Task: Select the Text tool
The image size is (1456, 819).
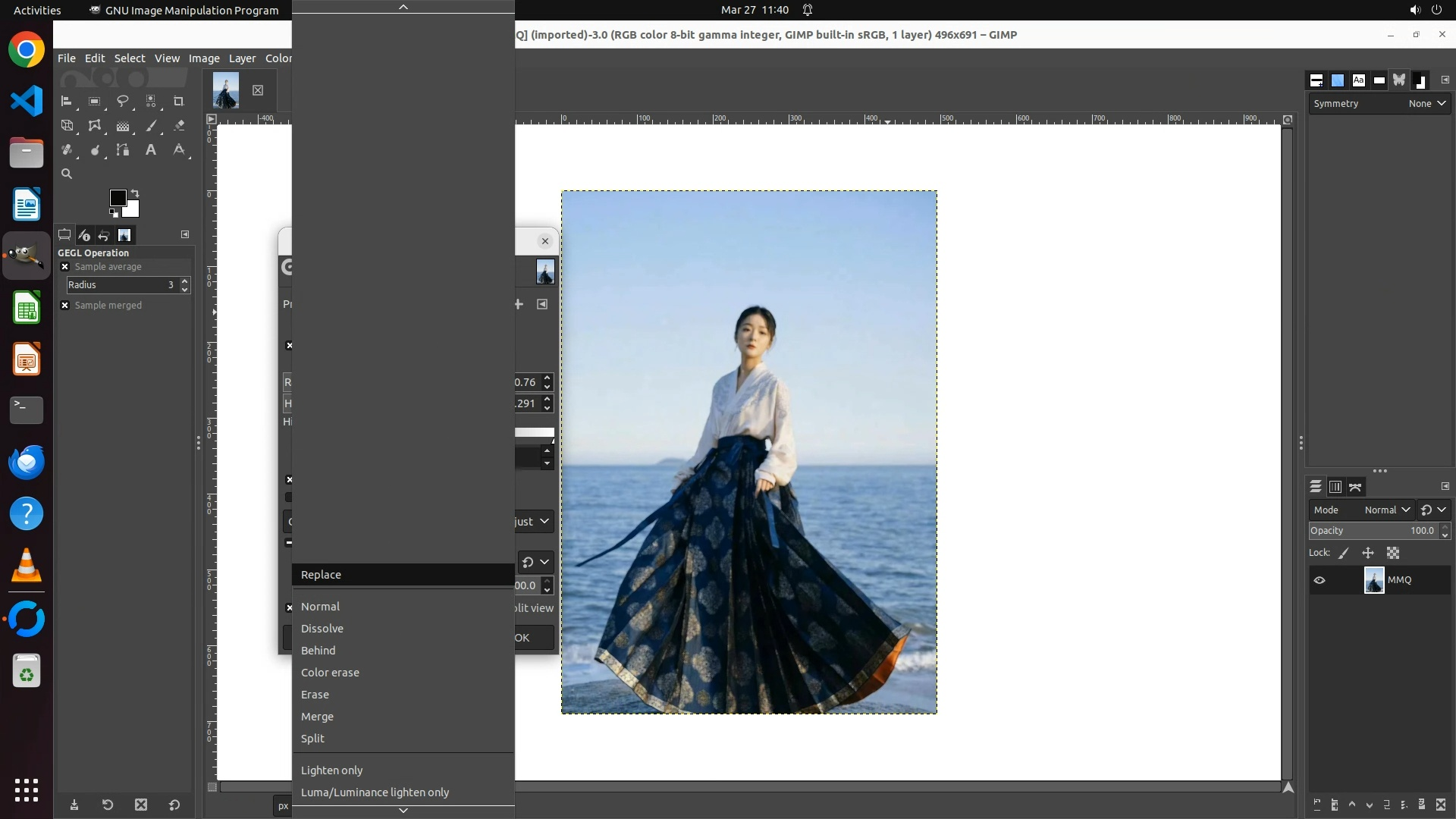Action: click(151, 150)
